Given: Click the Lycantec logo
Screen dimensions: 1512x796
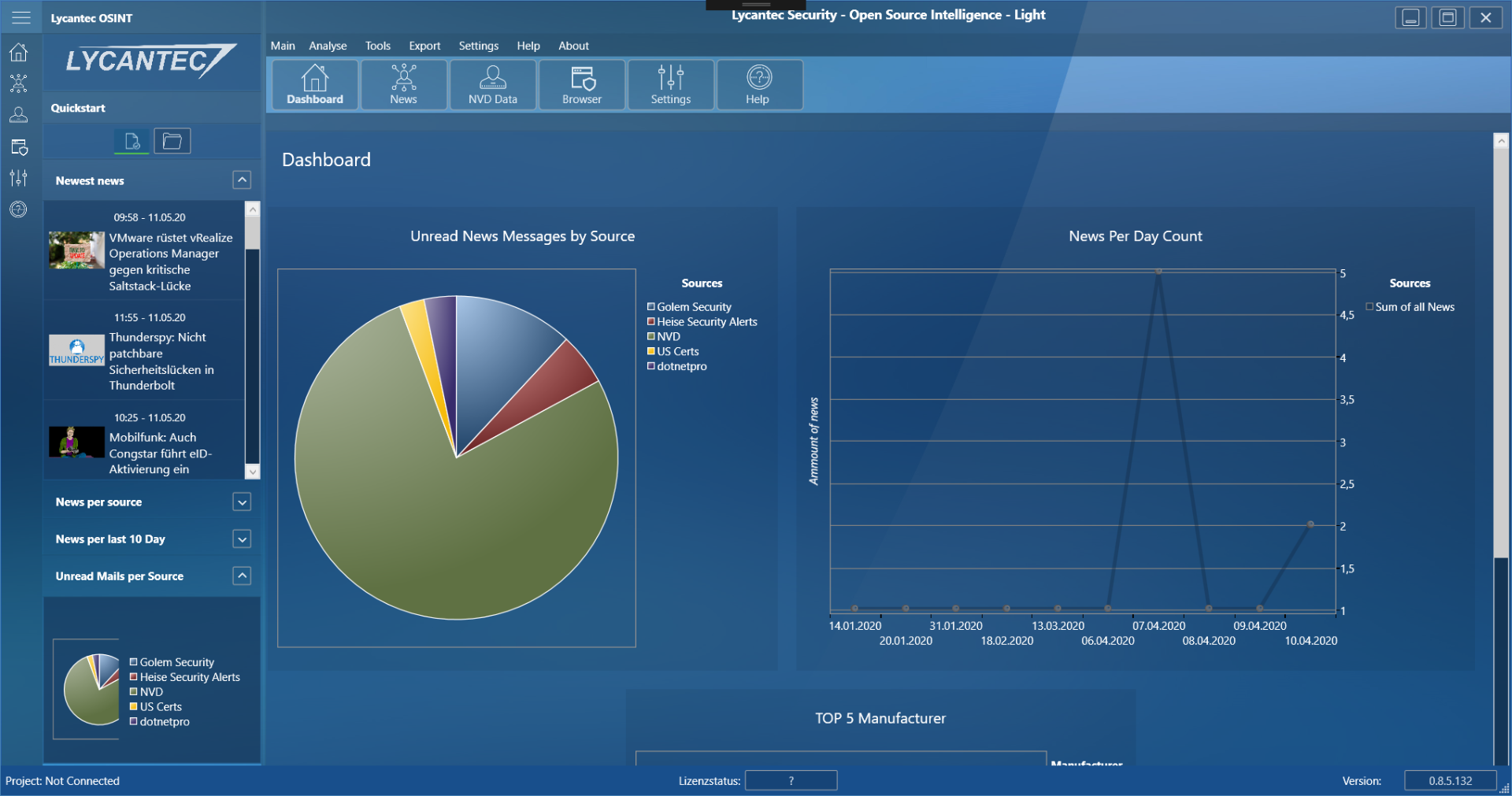Looking at the screenshot, I should pos(150,61).
